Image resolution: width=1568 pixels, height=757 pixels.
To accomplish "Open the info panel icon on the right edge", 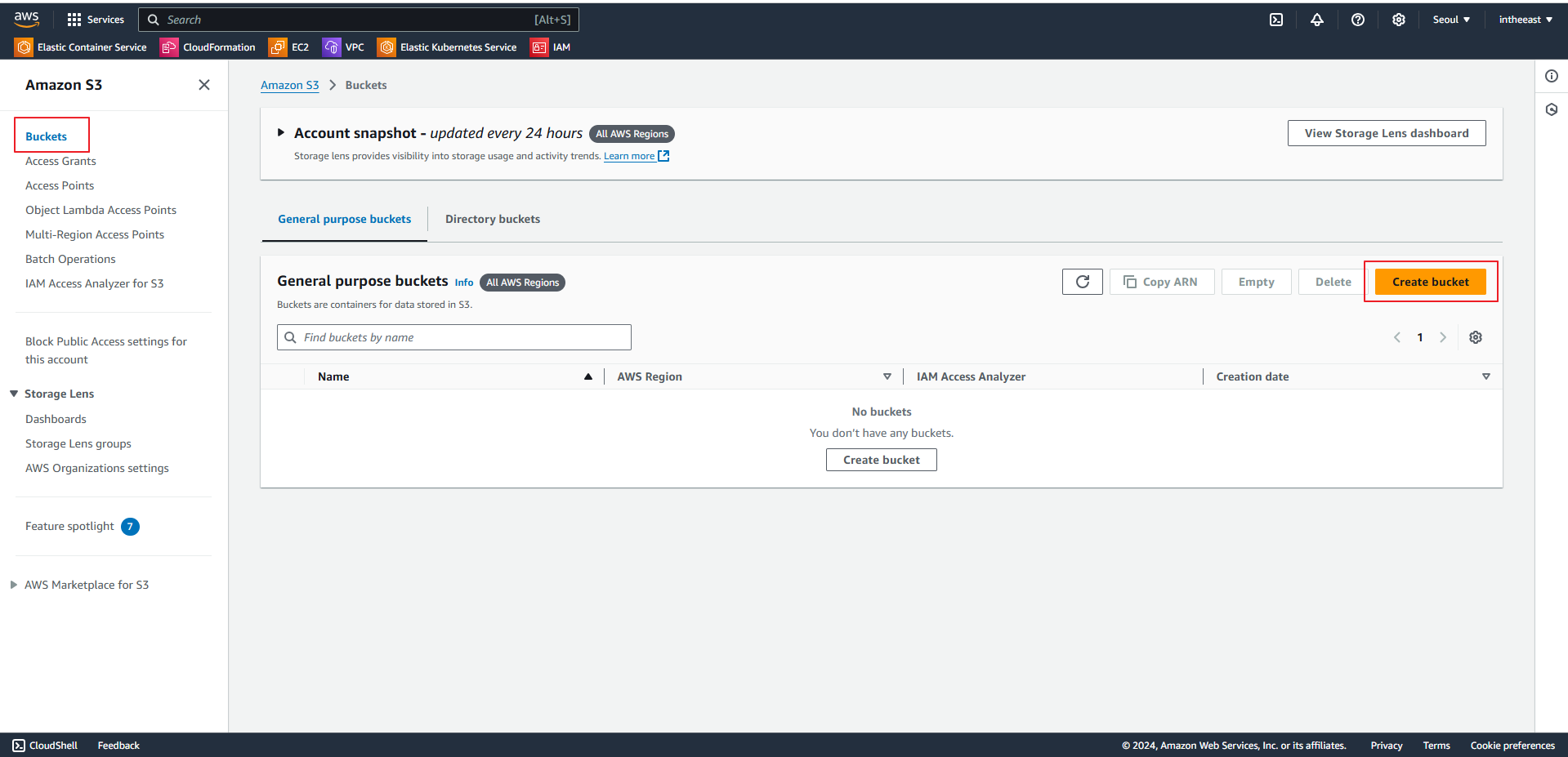I will [1552, 76].
